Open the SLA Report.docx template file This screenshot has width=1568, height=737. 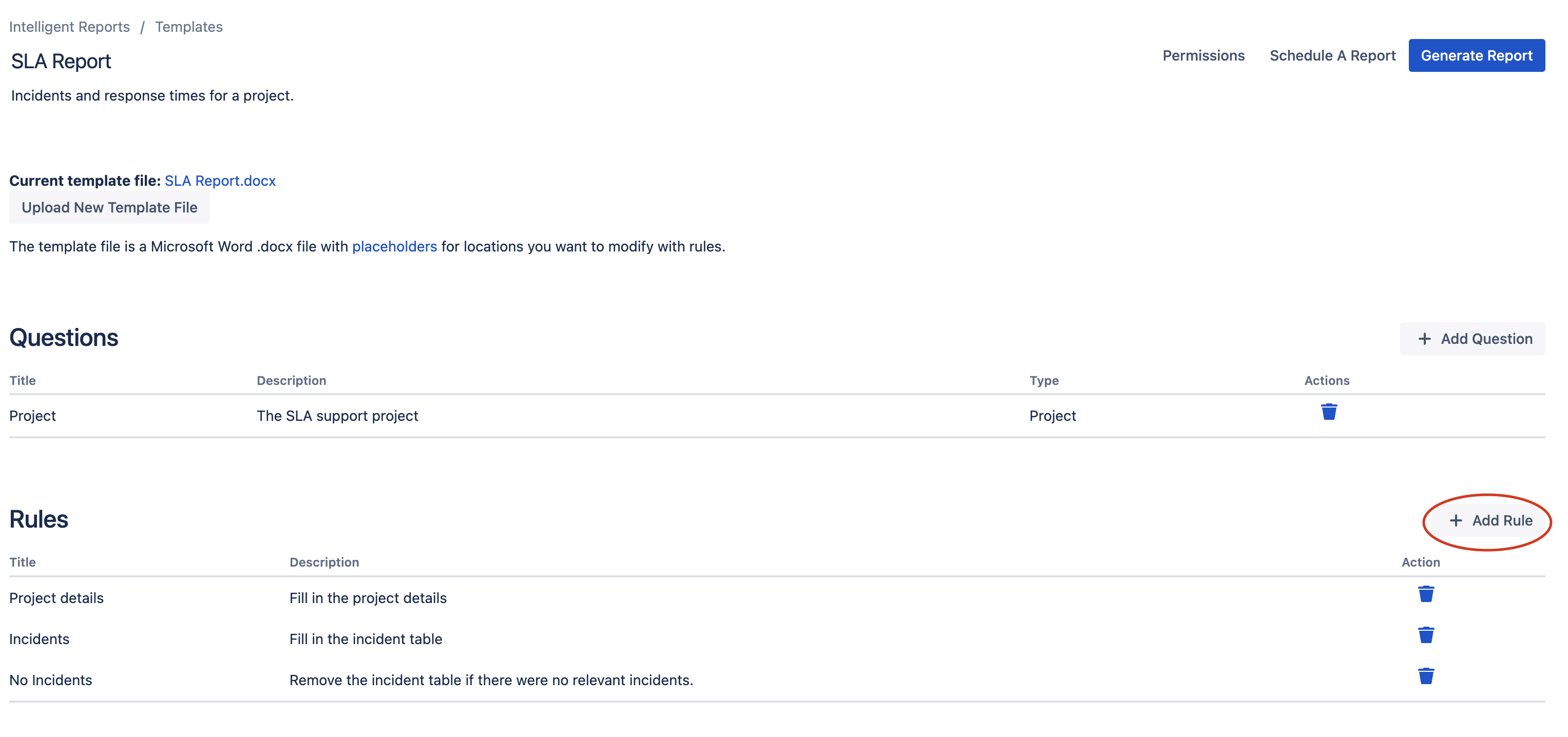(220, 181)
